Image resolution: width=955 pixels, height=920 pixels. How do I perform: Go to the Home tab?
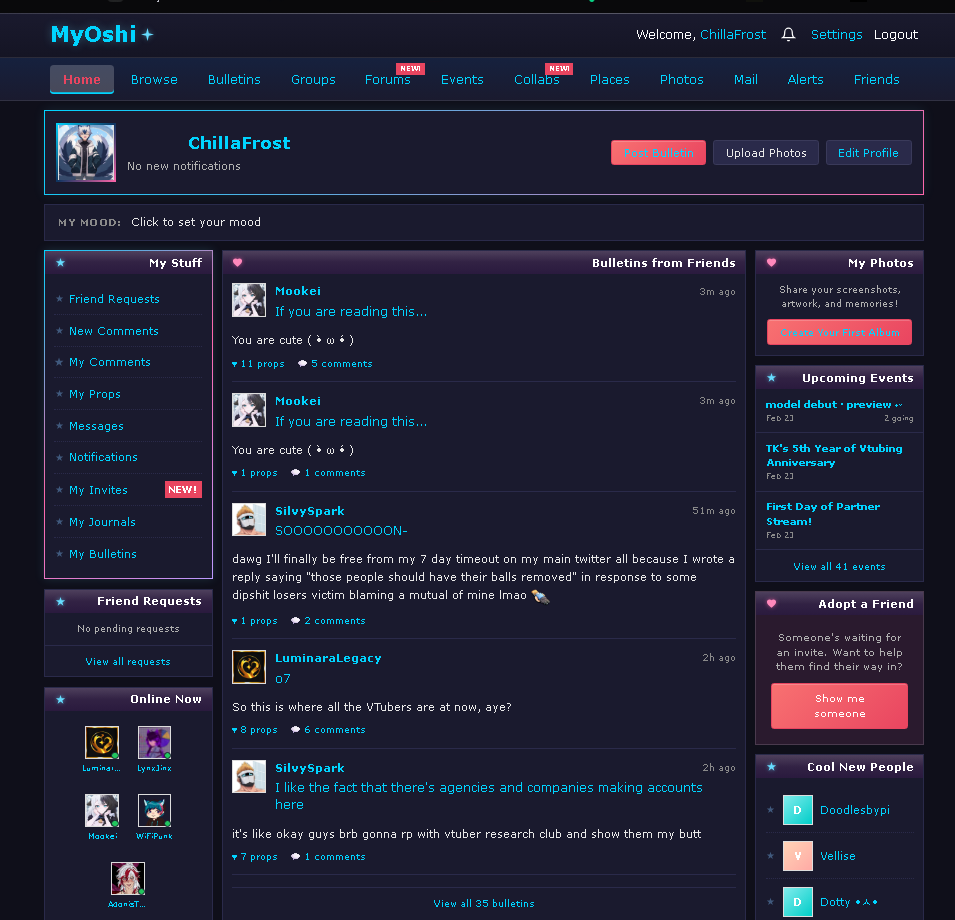(82, 80)
